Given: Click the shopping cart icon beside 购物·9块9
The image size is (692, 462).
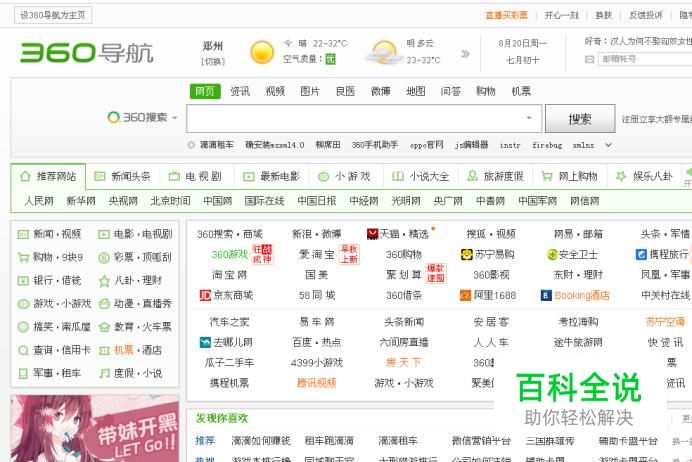Looking at the screenshot, I should point(23,257).
